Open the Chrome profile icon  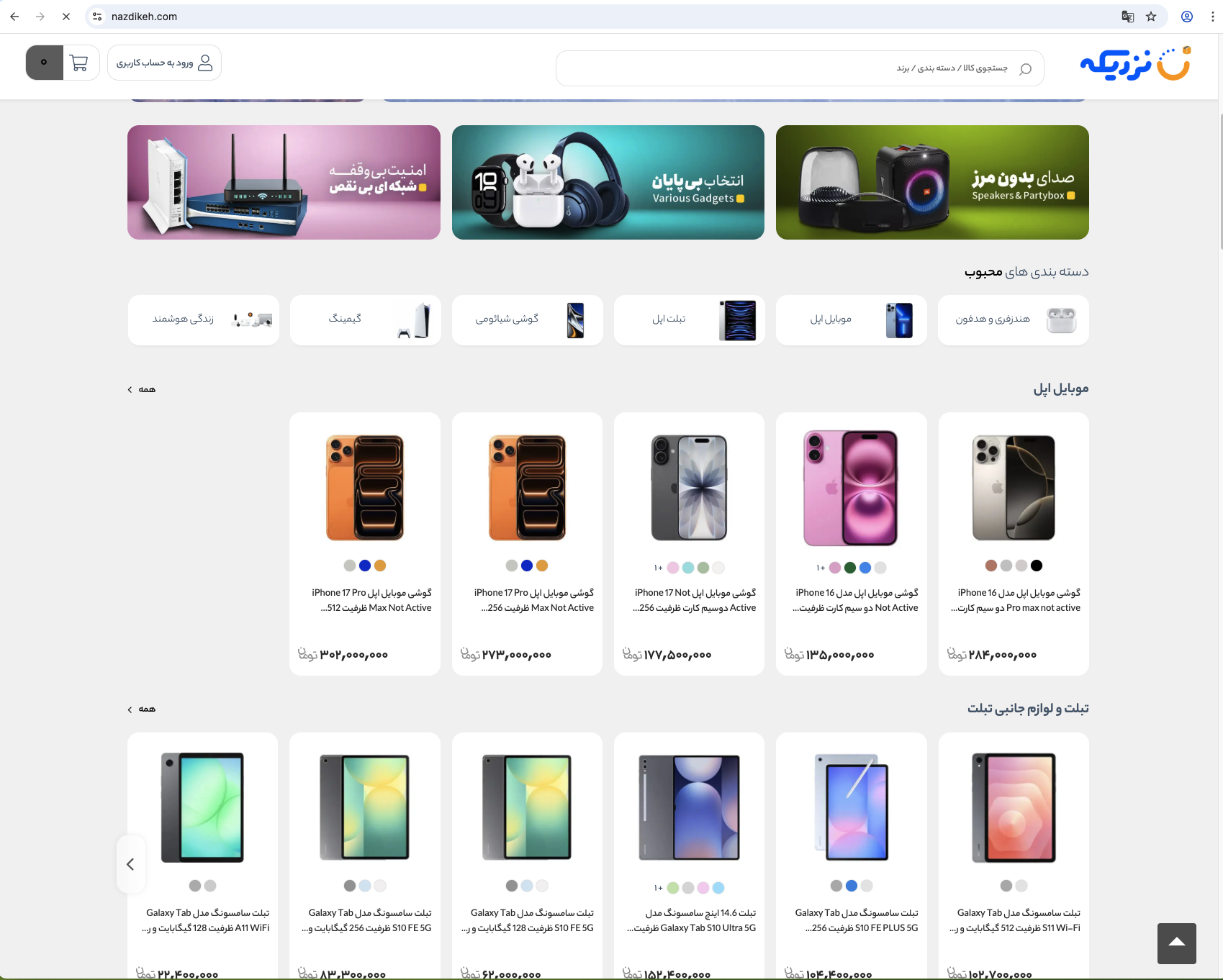point(1187,17)
